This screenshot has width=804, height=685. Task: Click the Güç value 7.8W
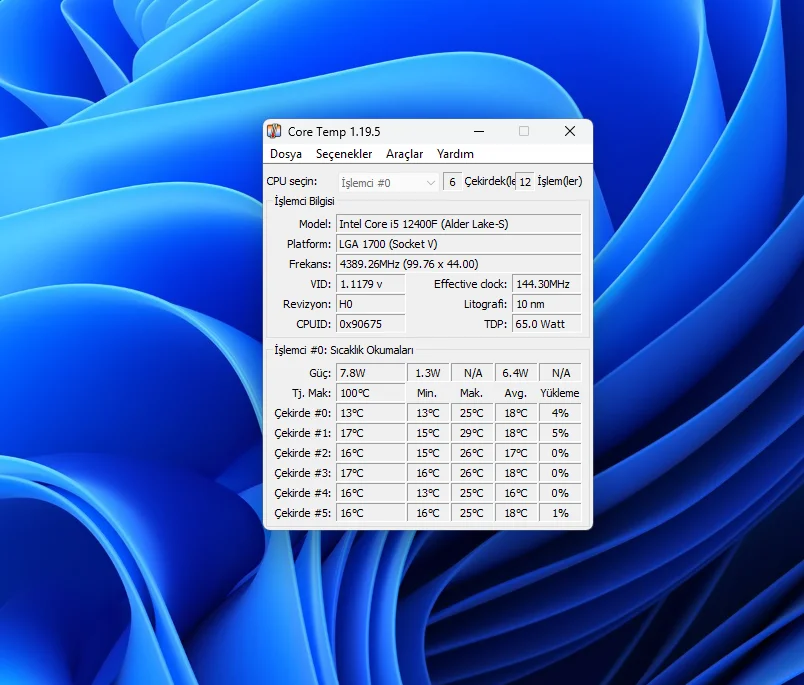click(x=371, y=373)
